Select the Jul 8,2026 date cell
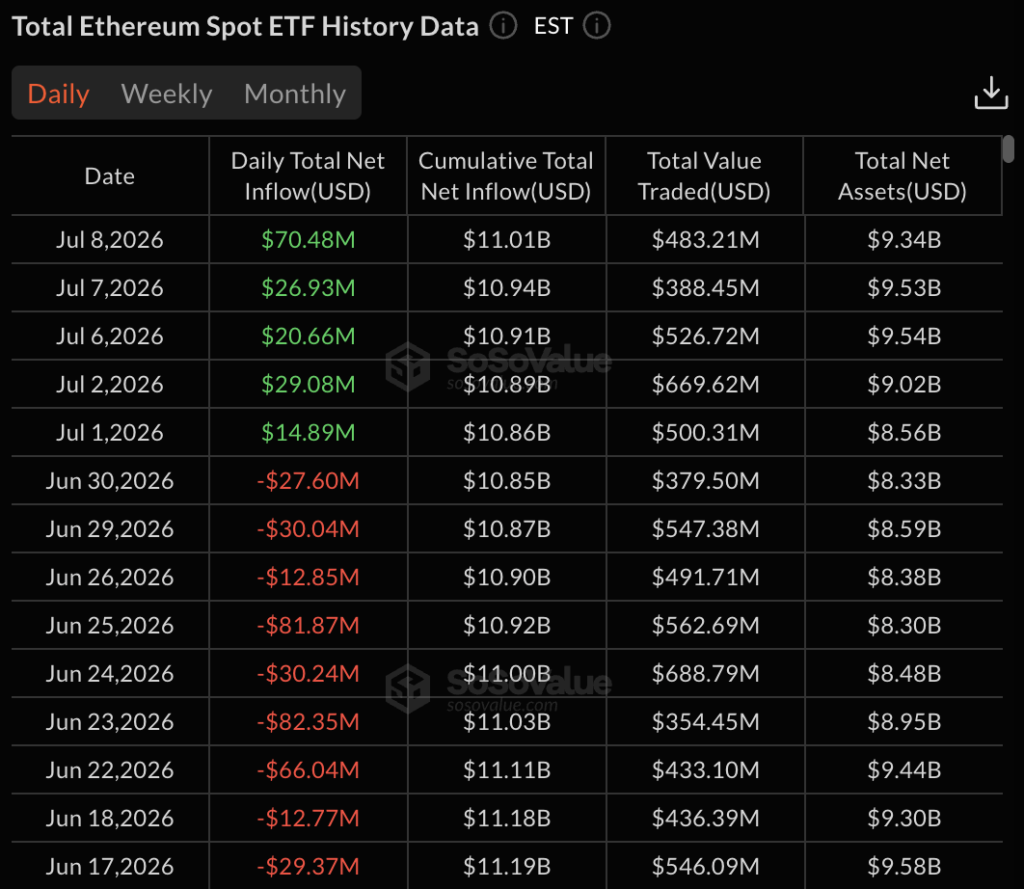This screenshot has height=889, width=1024. (110, 240)
